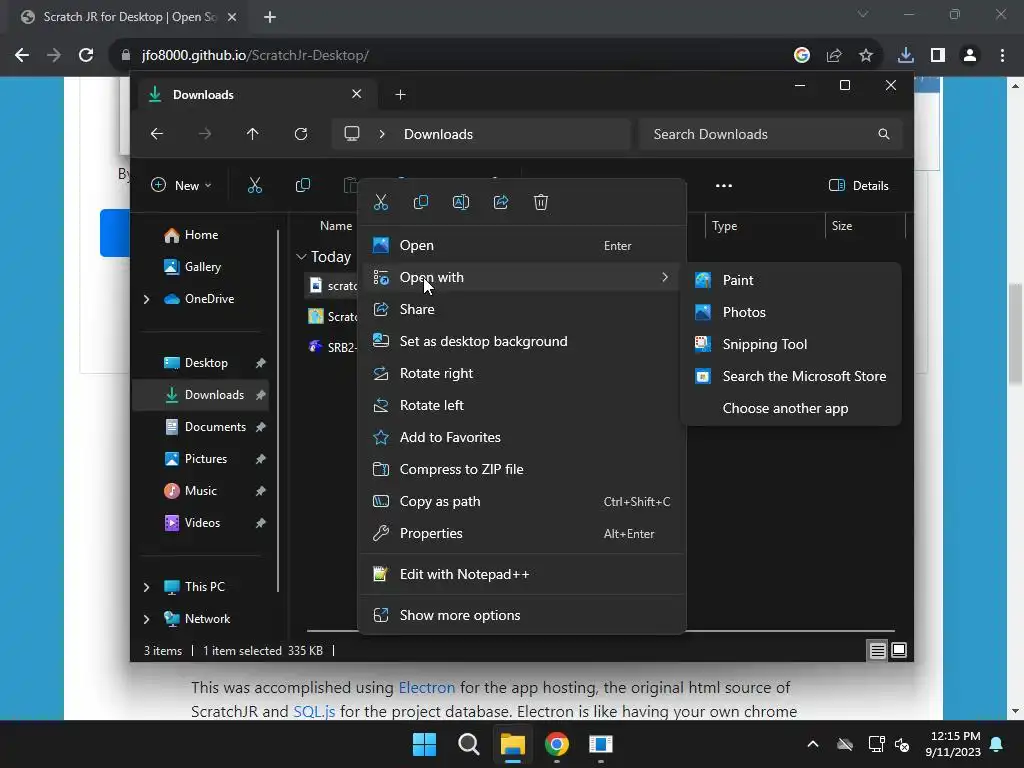This screenshot has width=1024, height=768.
Task: Open the Electron link on webpage
Action: click(426, 688)
